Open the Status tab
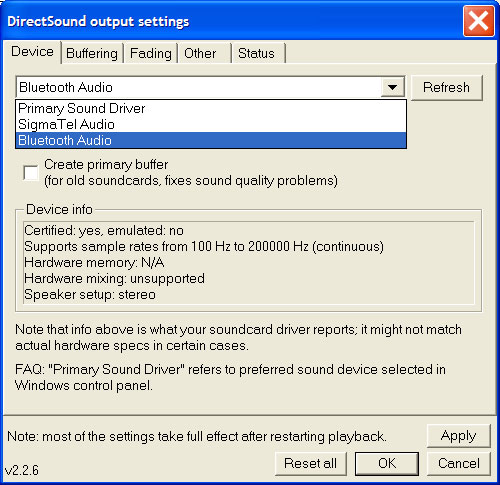Viewport: 500px width, 485px height. (x=259, y=53)
